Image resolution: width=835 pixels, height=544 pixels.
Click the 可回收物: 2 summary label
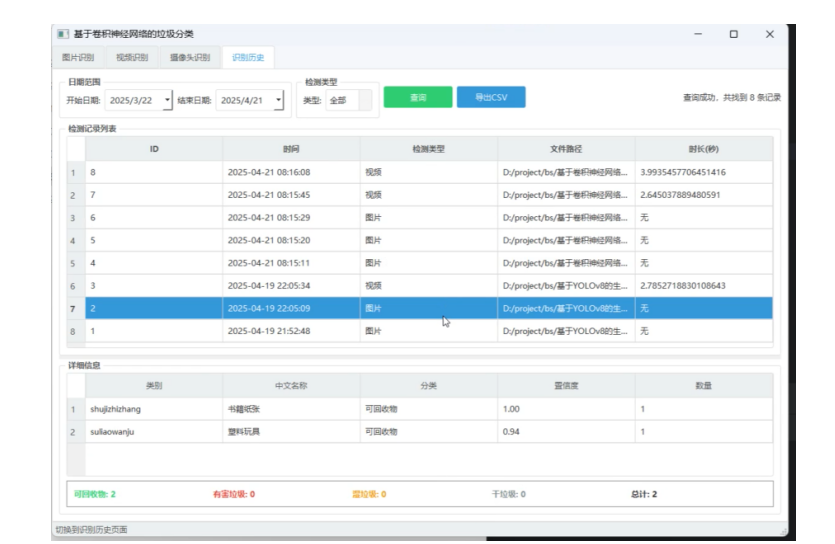tap(95, 494)
